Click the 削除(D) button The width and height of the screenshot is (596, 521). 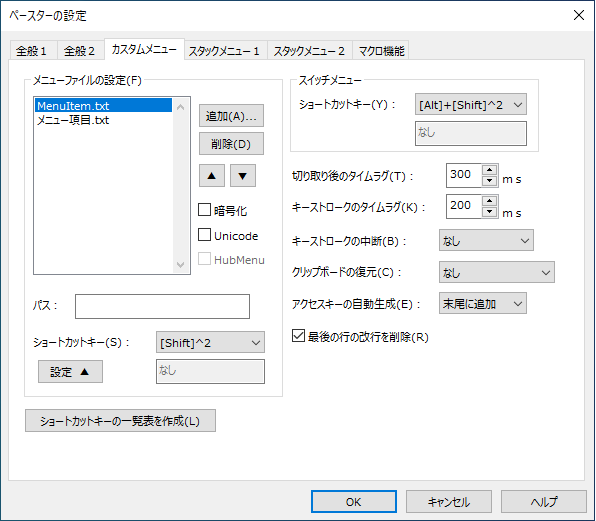pyautogui.click(x=231, y=144)
